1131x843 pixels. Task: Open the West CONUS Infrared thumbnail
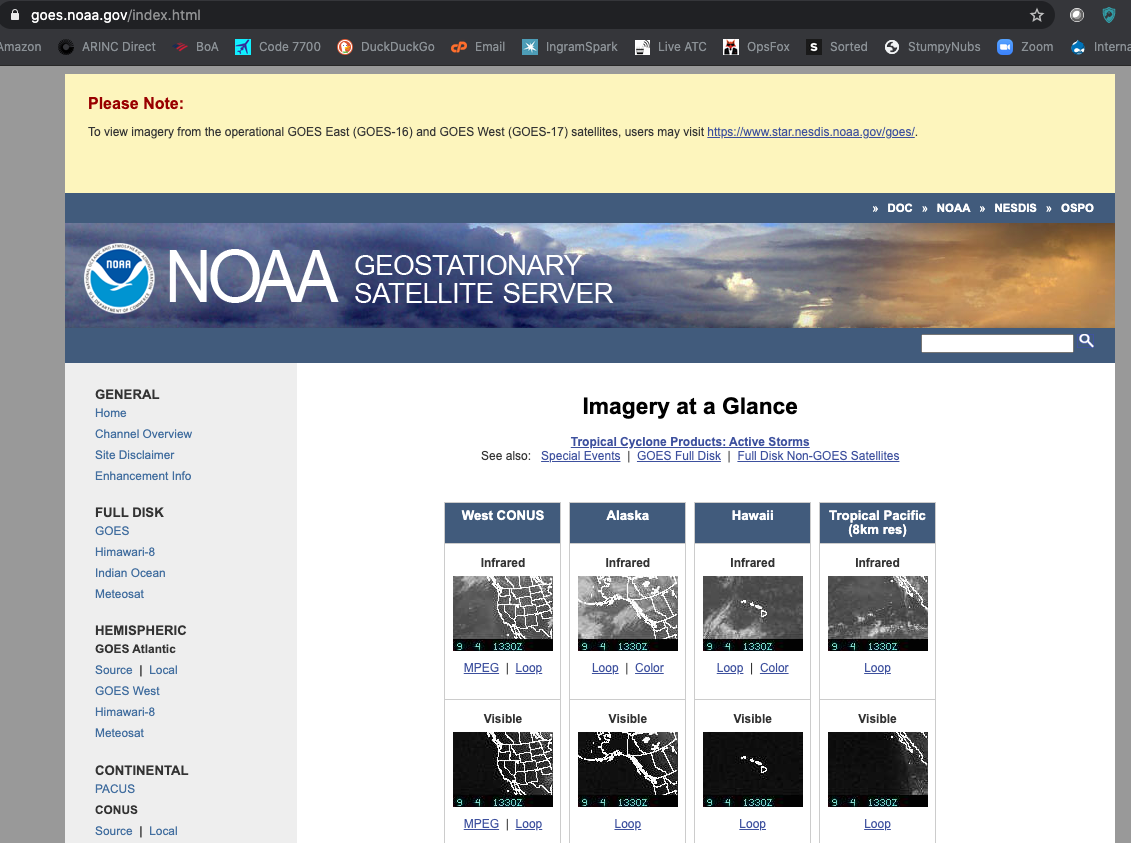(502, 613)
